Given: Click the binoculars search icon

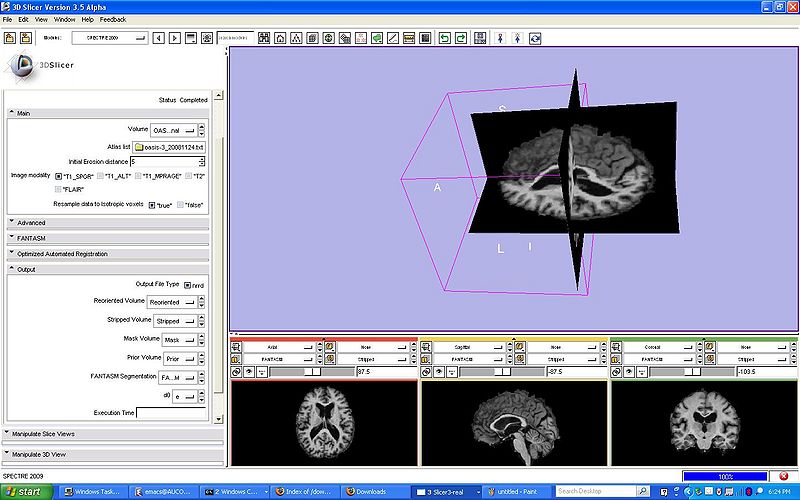Looking at the screenshot, I should tap(264, 38).
